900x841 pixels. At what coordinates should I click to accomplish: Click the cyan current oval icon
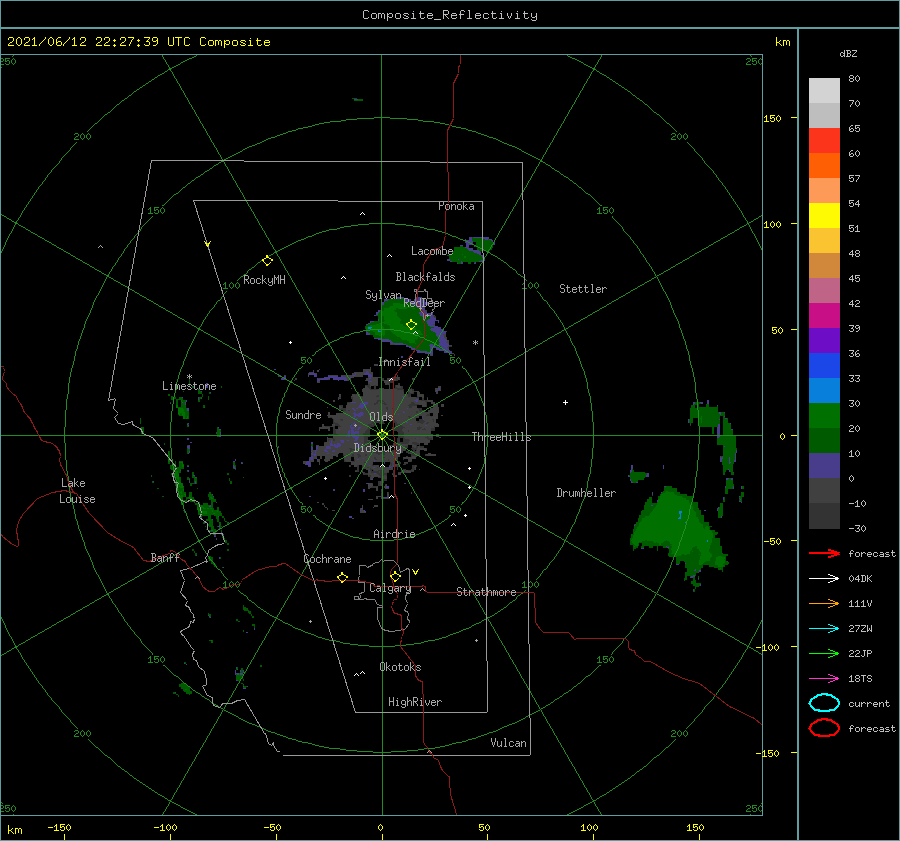(x=824, y=703)
